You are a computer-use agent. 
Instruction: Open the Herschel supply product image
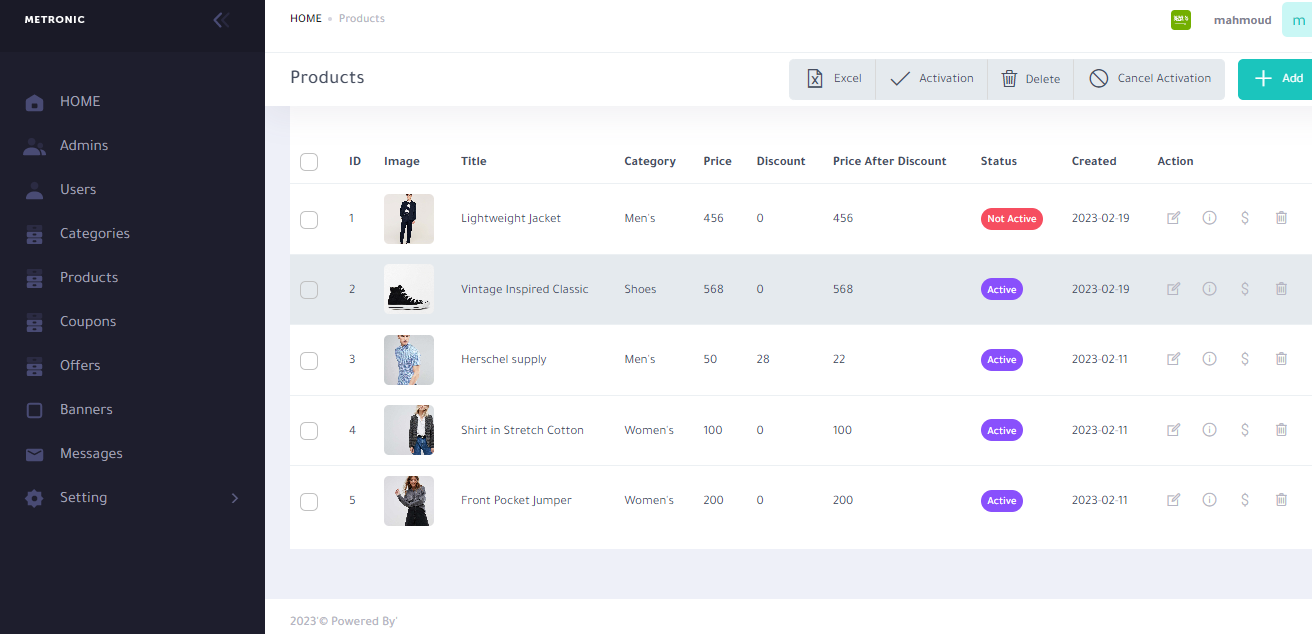(409, 360)
